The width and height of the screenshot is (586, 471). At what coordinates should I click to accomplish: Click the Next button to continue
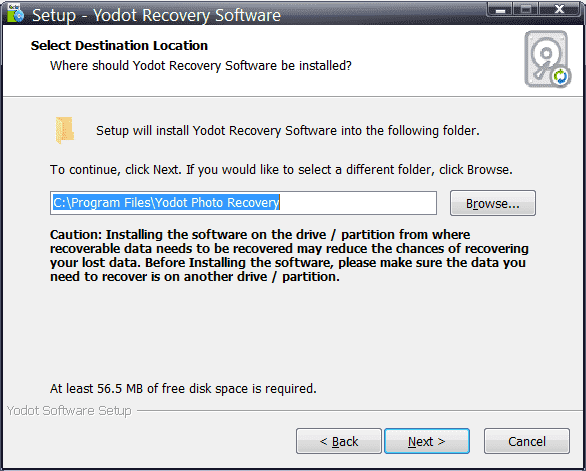pyautogui.click(x=427, y=441)
